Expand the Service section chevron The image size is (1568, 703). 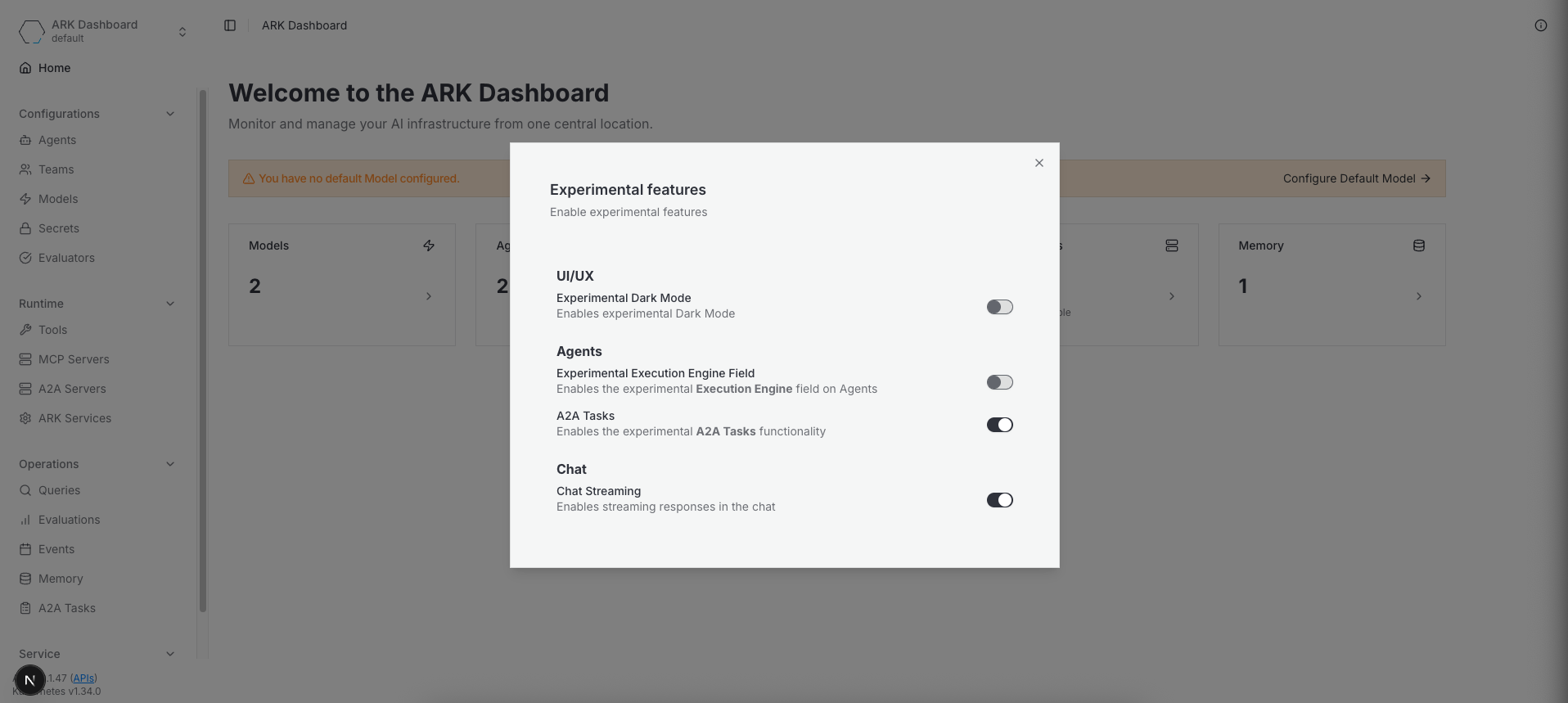point(170,654)
